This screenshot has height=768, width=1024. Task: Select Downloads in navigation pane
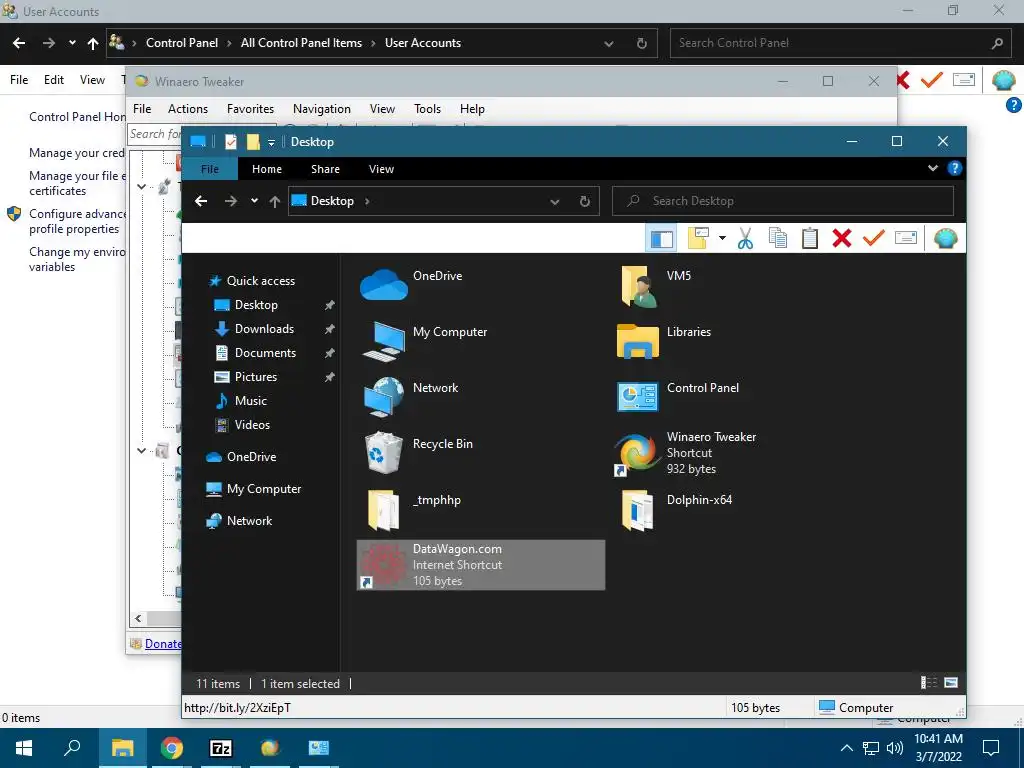click(264, 328)
